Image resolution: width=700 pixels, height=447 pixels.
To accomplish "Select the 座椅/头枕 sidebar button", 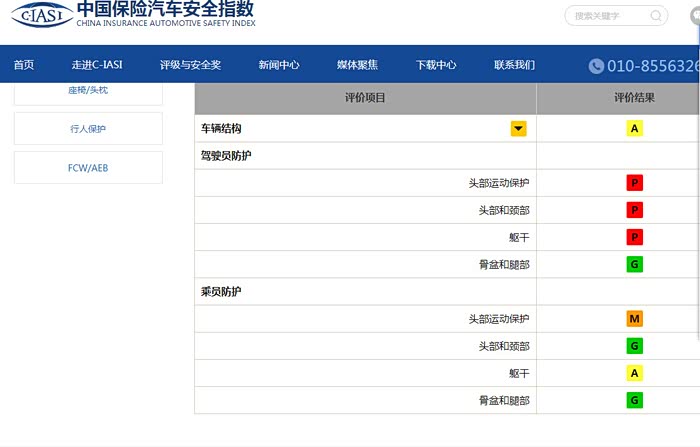I will [88, 93].
